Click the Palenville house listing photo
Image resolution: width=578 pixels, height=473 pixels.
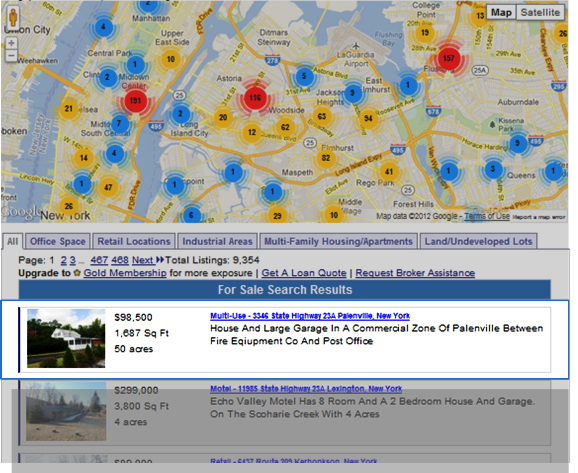(x=66, y=338)
